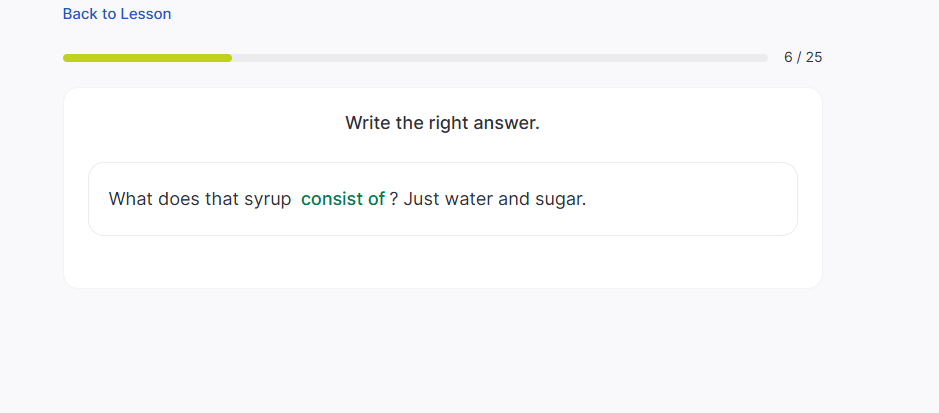
Task: Click the word 'What' starting the sentence
Action: click(130, 199)
